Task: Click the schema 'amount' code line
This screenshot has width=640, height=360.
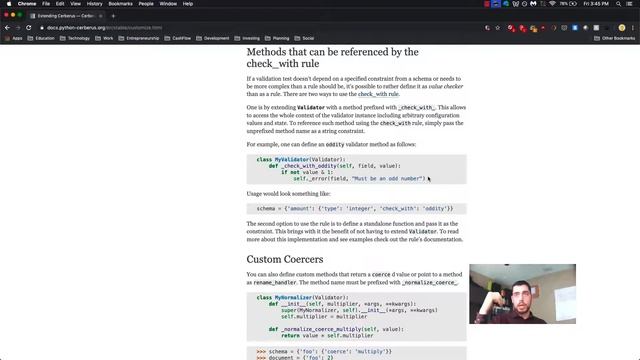Action: click(x=355, y=209)
